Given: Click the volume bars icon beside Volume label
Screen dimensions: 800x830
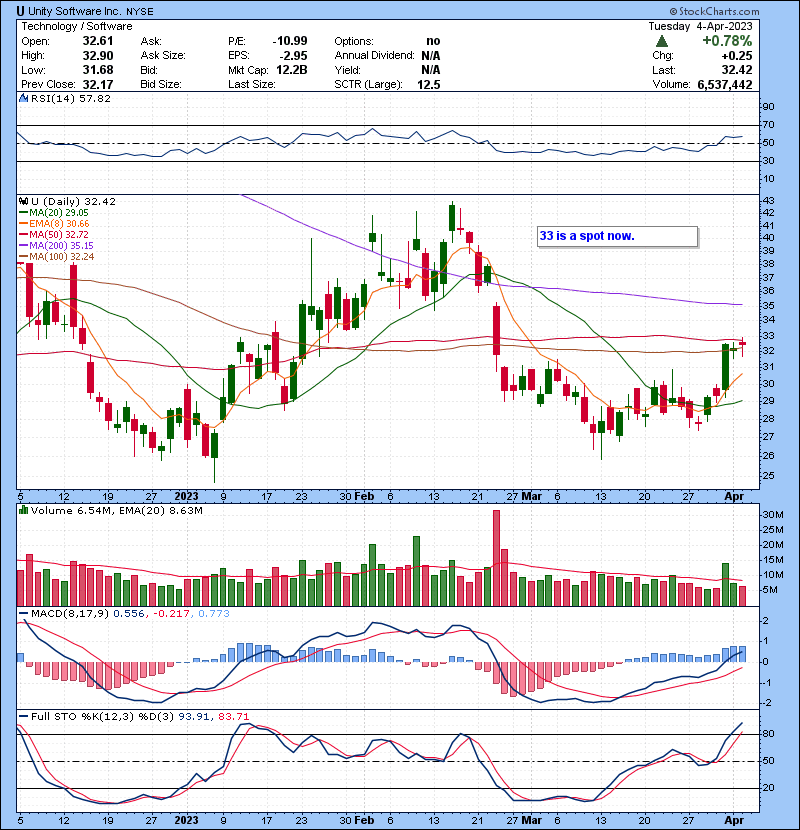Looking at the screenshot, I should tap(23, 510).
